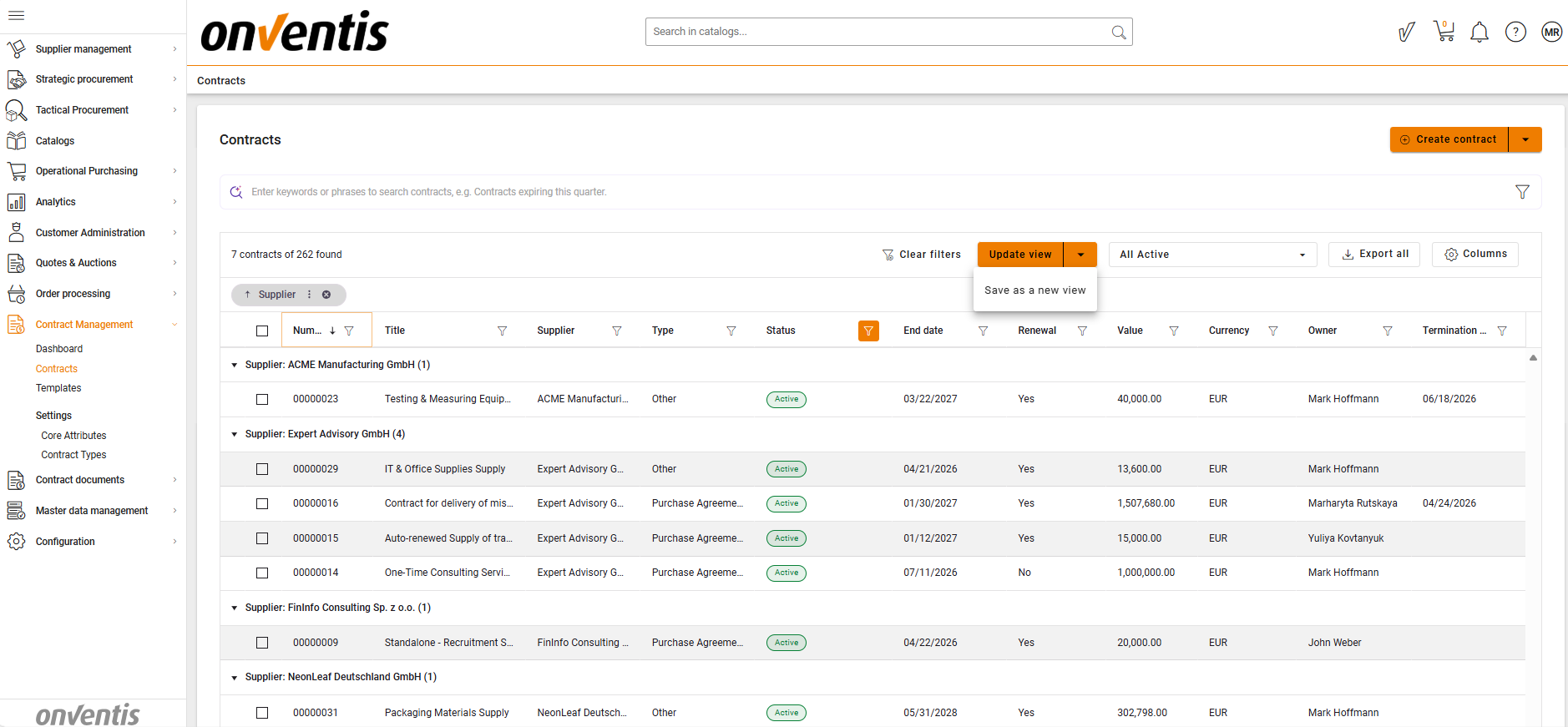
Task: Toggle the select-all contracts checkbox
Action: coord(262,331)
